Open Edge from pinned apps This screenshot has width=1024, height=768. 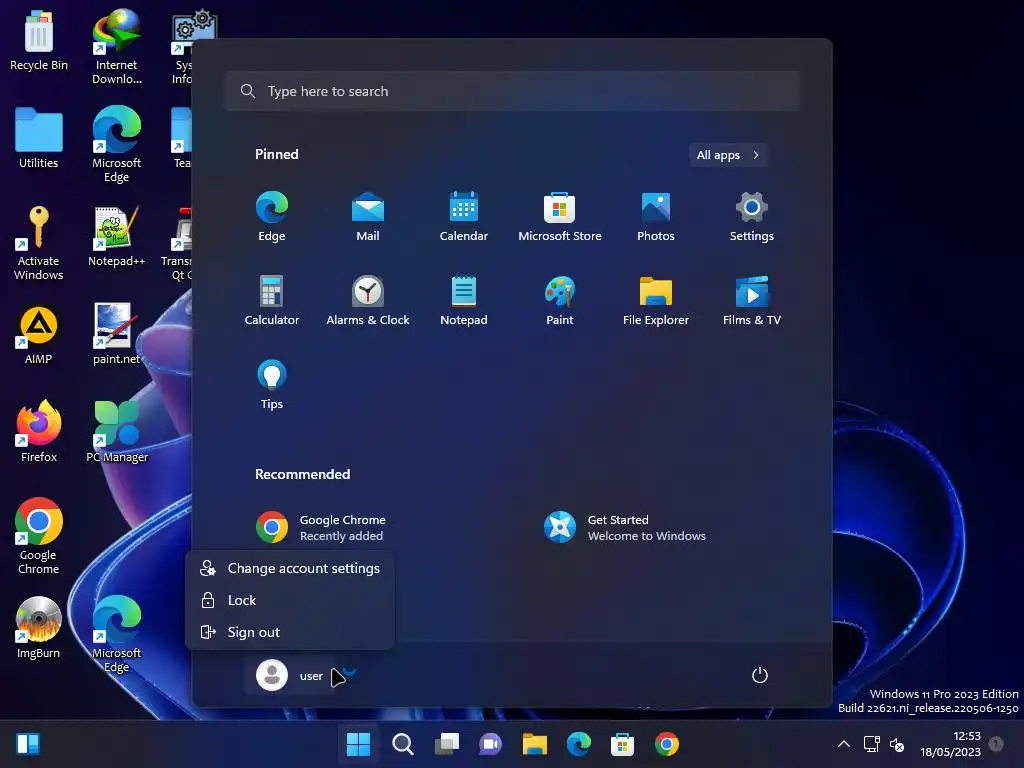(x=272, y=217)
